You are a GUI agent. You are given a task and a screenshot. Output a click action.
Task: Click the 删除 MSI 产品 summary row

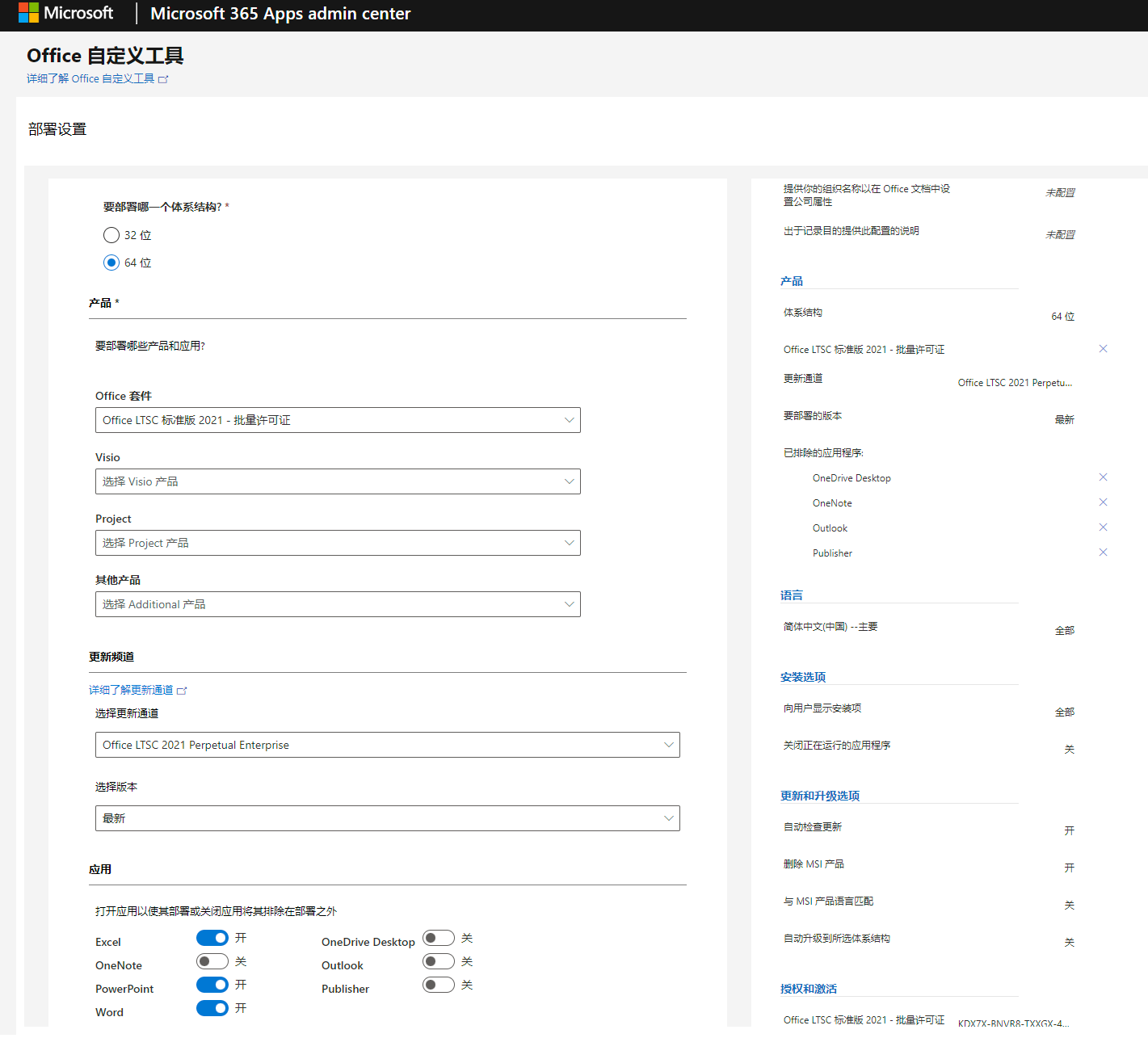click(x=929, y=865)
